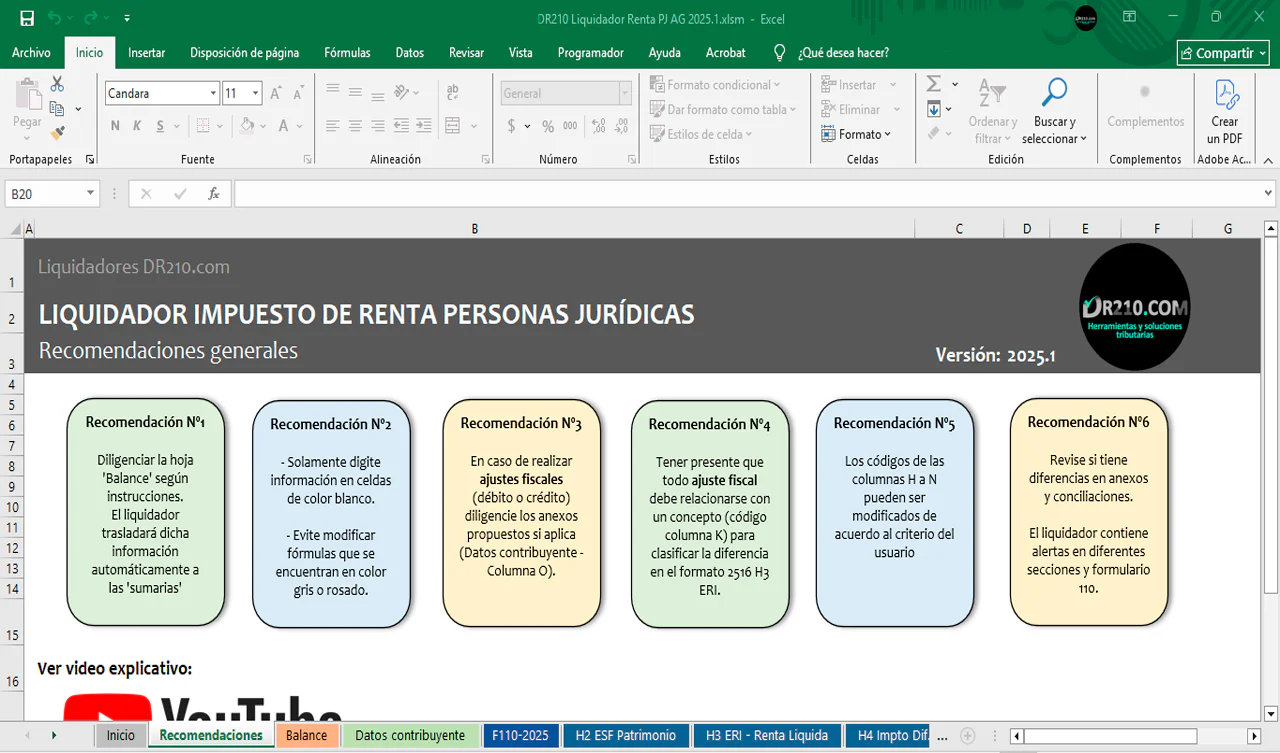The height and width of the screenshot is (753, 1280).
Task: Expand the Formato cells dropdown
Action: point(857,134)
